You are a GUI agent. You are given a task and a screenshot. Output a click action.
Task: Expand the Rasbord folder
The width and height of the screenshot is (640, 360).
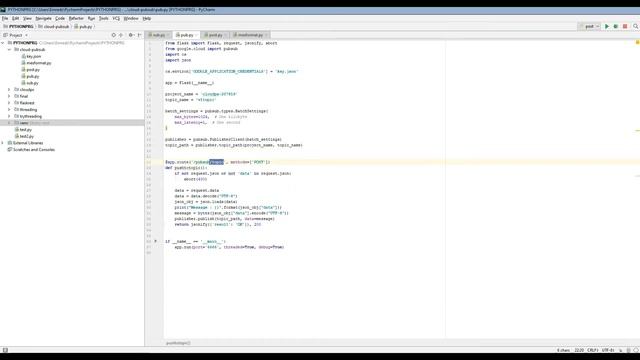pyautogui.click(x=9, y=103)
